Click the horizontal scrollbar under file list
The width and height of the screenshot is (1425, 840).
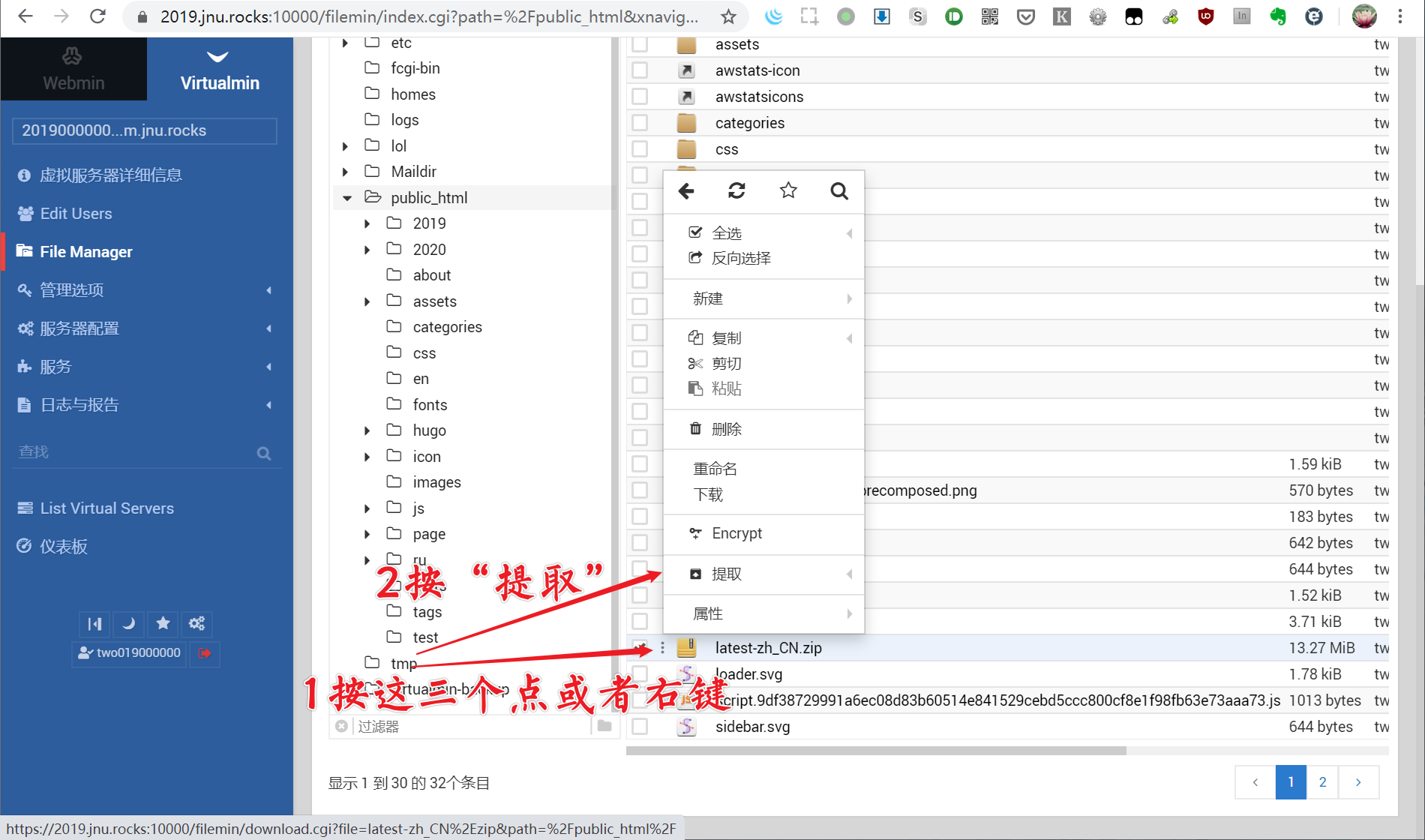tap(876, 751)
